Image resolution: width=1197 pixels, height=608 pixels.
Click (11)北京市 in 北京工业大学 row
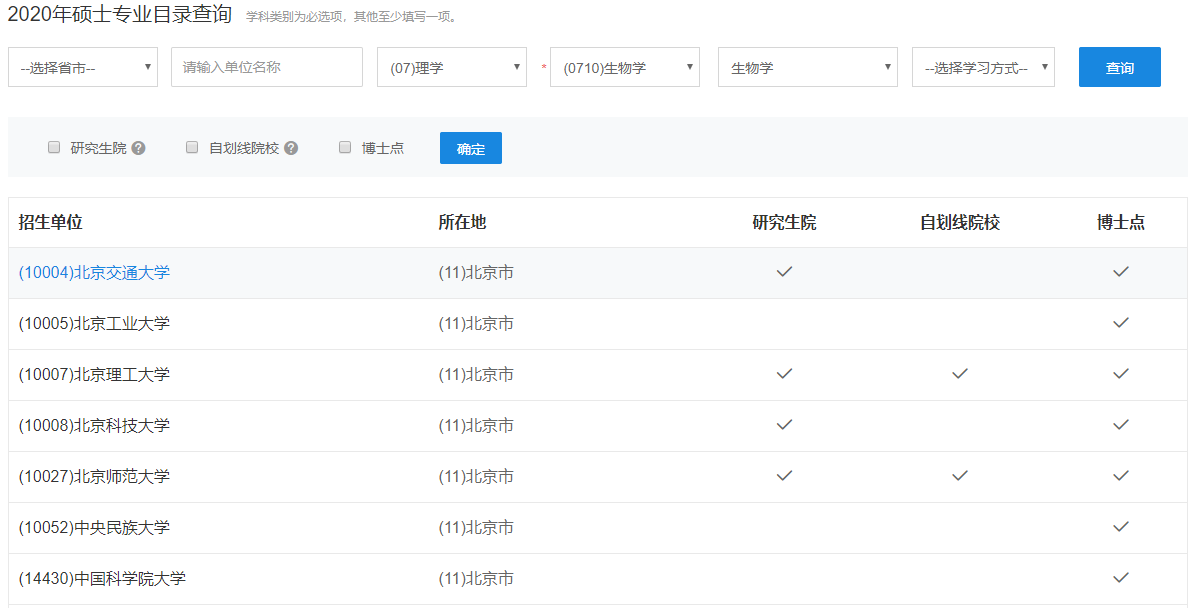pos(476,324)
